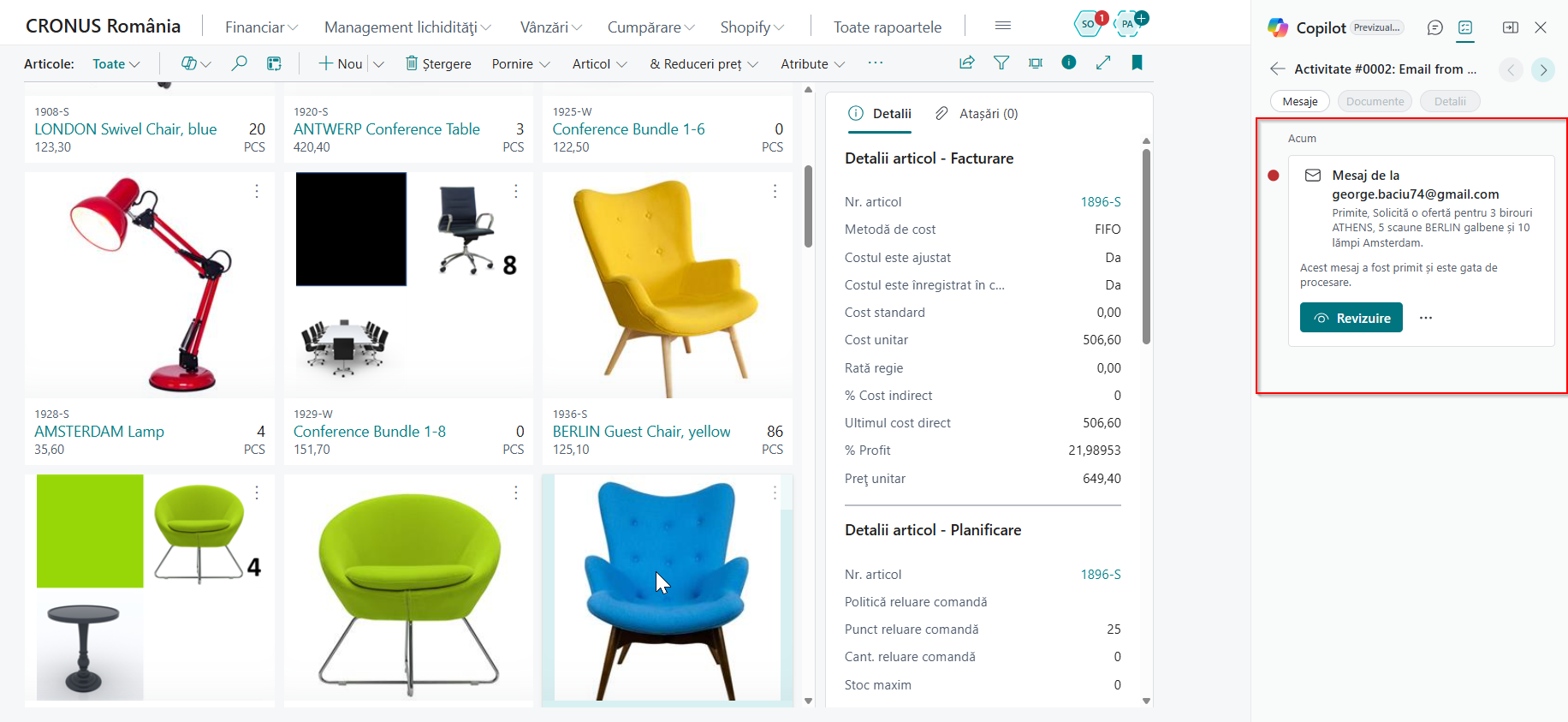Screen dimensions: 1568x722
Task: Click the Ștergere delete button
Action: (438, 64)
